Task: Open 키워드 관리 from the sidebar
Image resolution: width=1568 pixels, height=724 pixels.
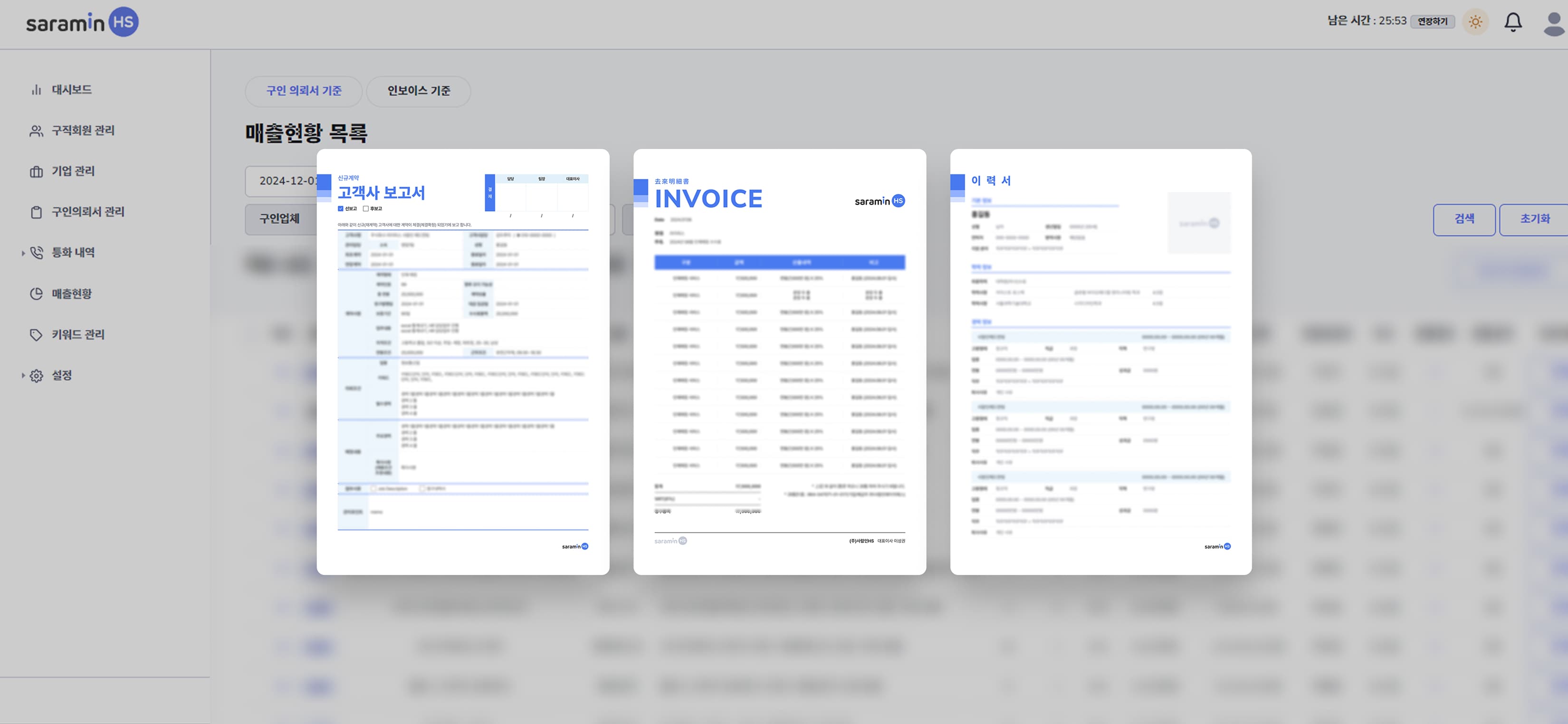Action: coord(78,334)
